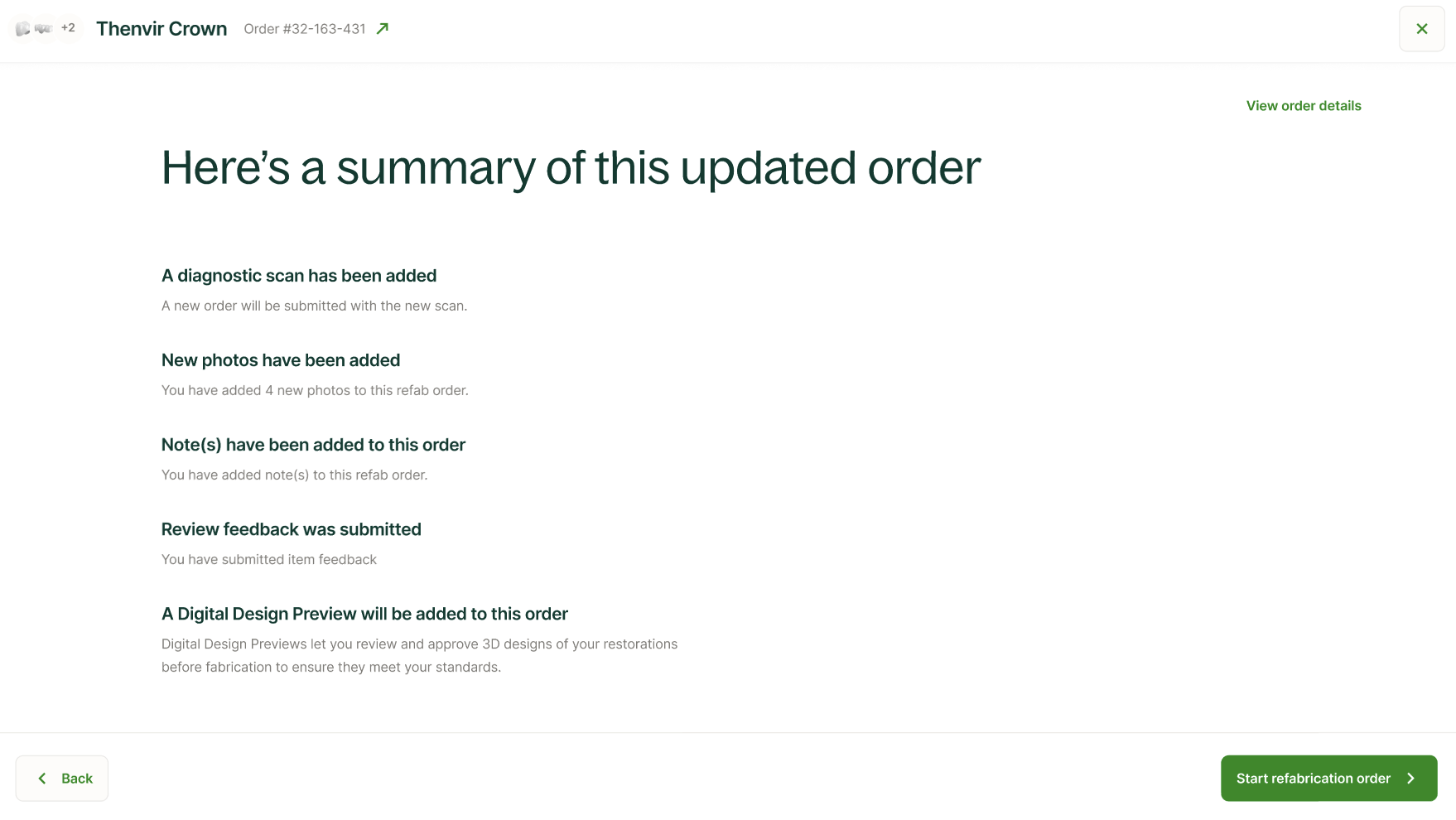The height and width of the screenshot is (820, 1456).
Task: Click the Thenvir Crown order title
Action: (161, 28)
